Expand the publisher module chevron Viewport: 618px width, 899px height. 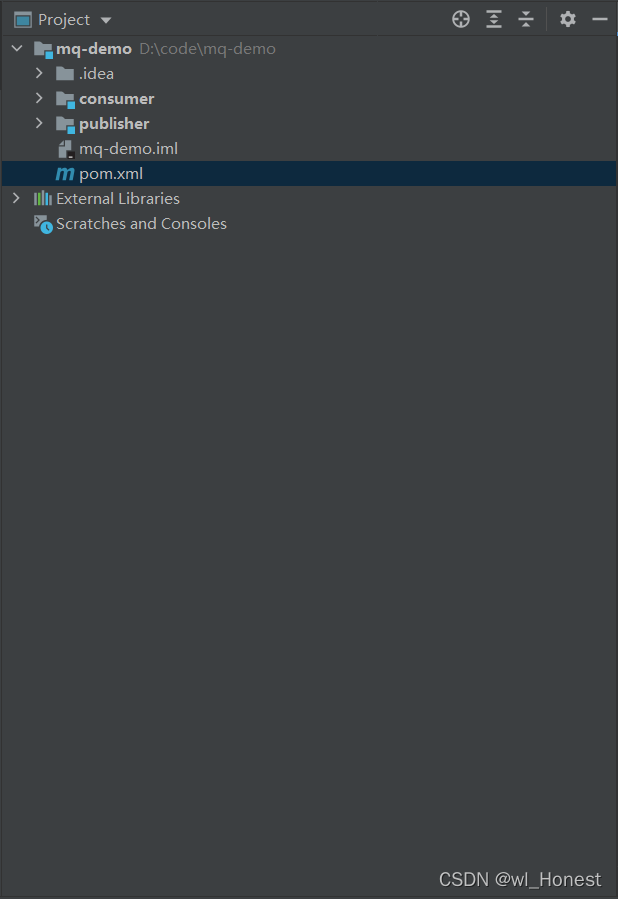point(39,123)
